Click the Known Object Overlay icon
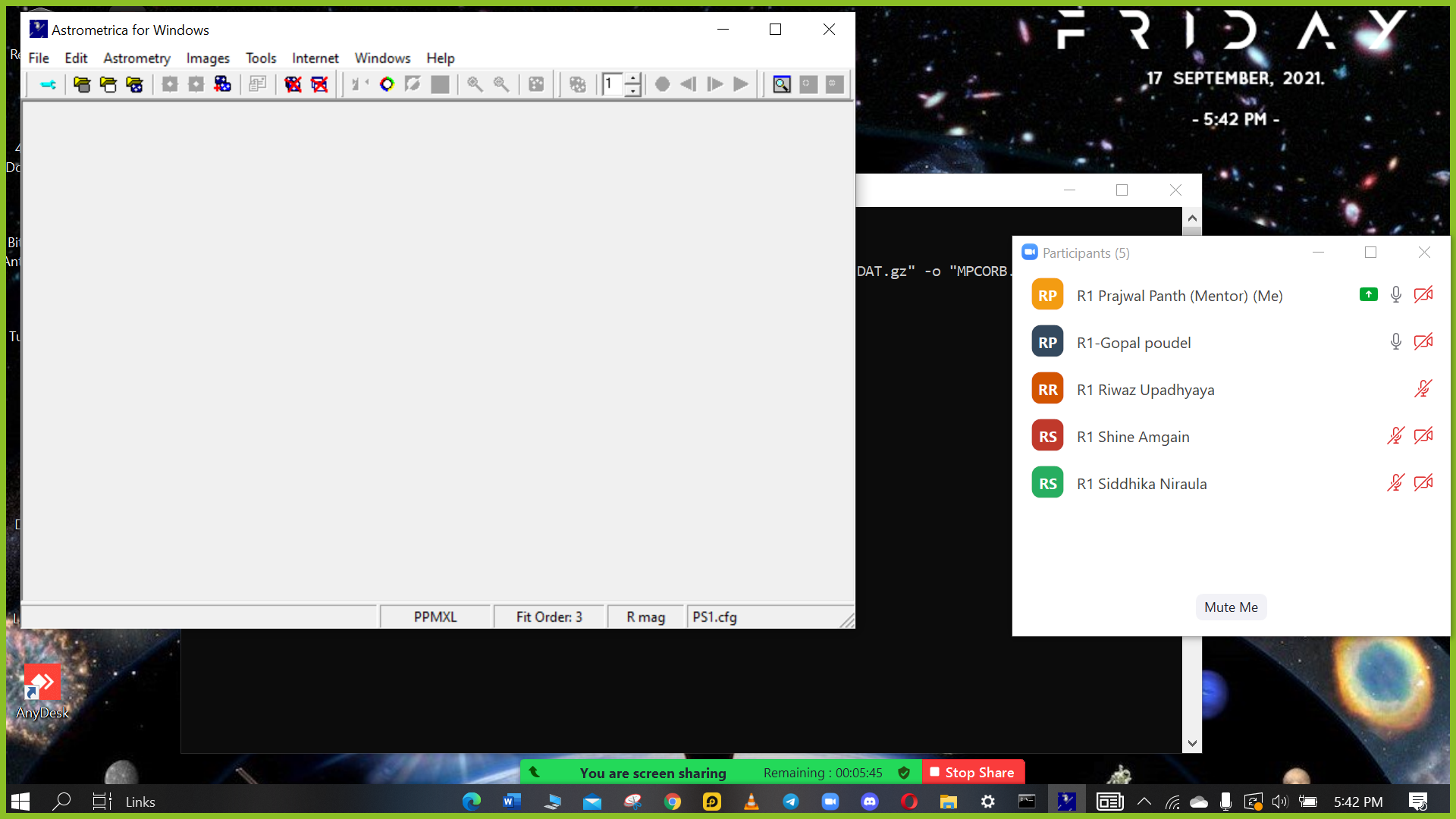The image size is (1456, 819). [x=536, y=84]
